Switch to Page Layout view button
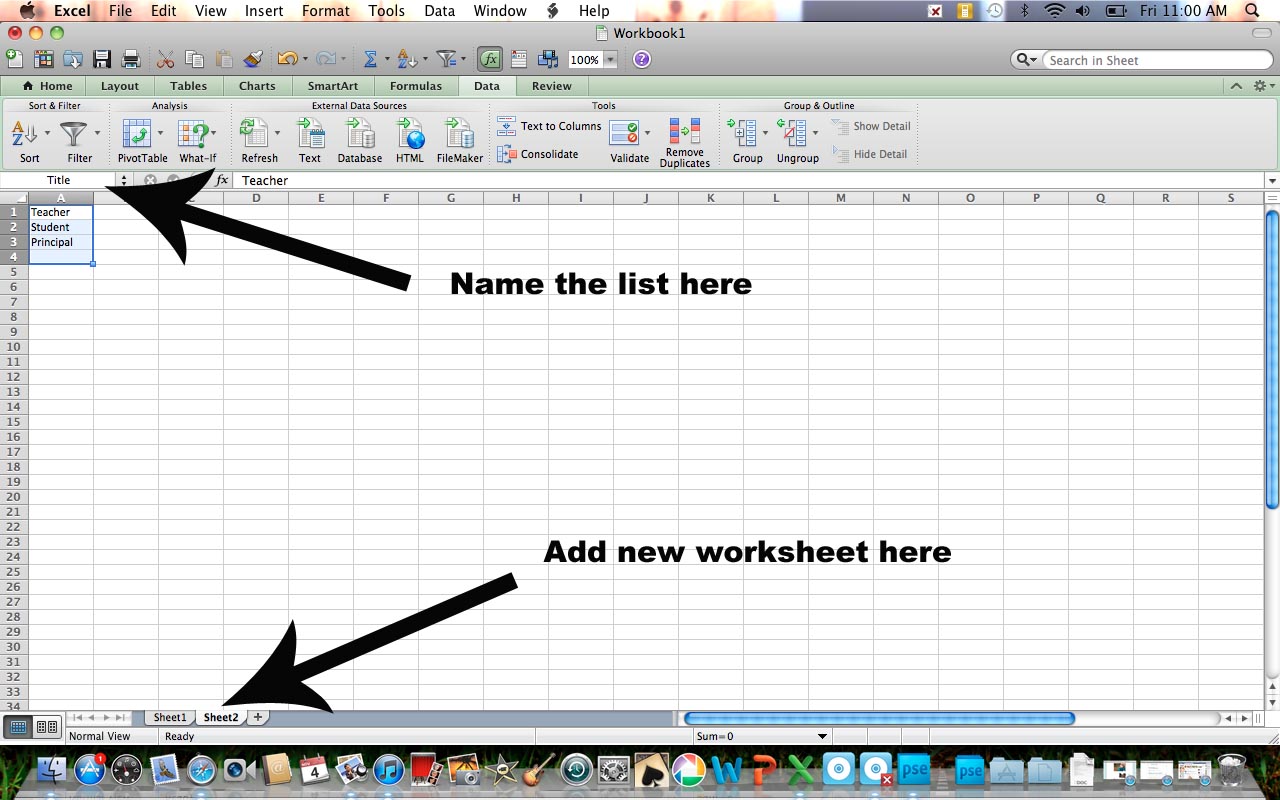 (47, 727)
